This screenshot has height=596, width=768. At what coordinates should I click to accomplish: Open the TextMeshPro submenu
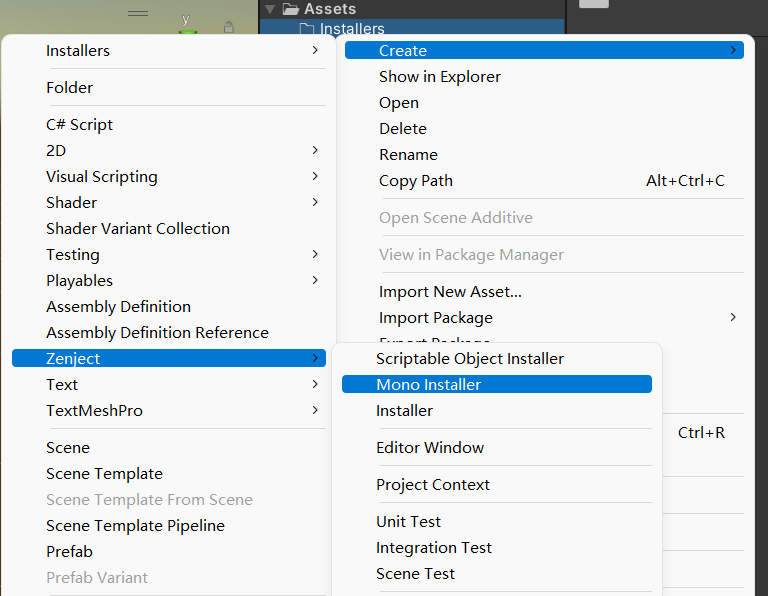(x=168, y=410)
